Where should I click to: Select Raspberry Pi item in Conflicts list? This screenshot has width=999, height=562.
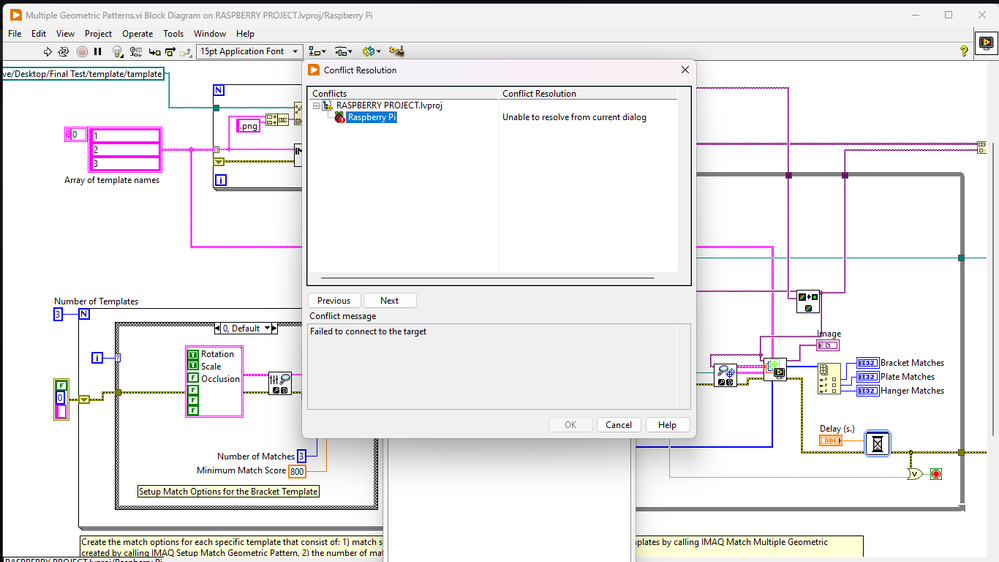pyautogui.click(x=371, y=117)
